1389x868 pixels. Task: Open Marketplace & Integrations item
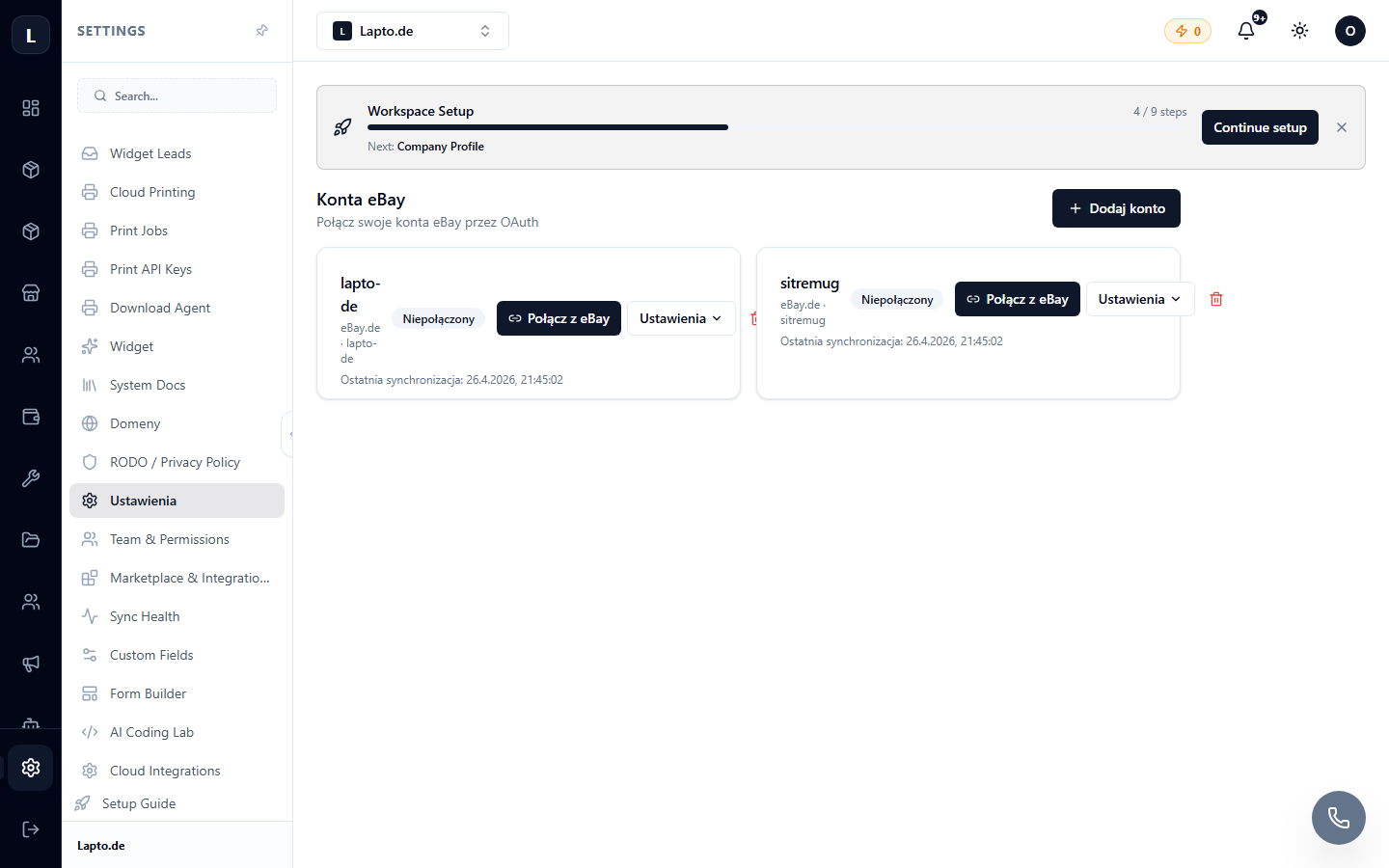(x=177, y=578)
